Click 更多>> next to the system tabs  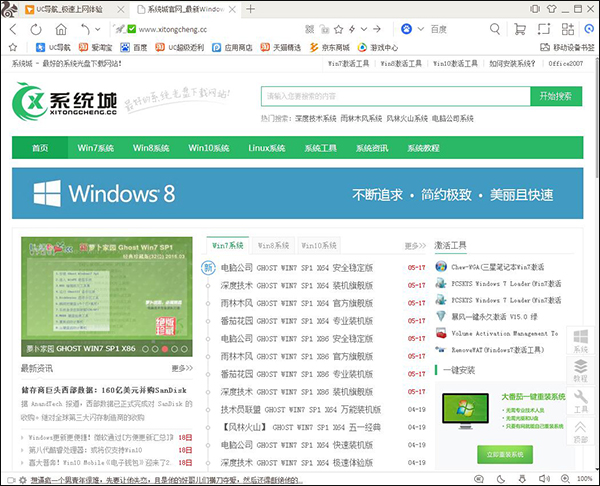[416, 246]
